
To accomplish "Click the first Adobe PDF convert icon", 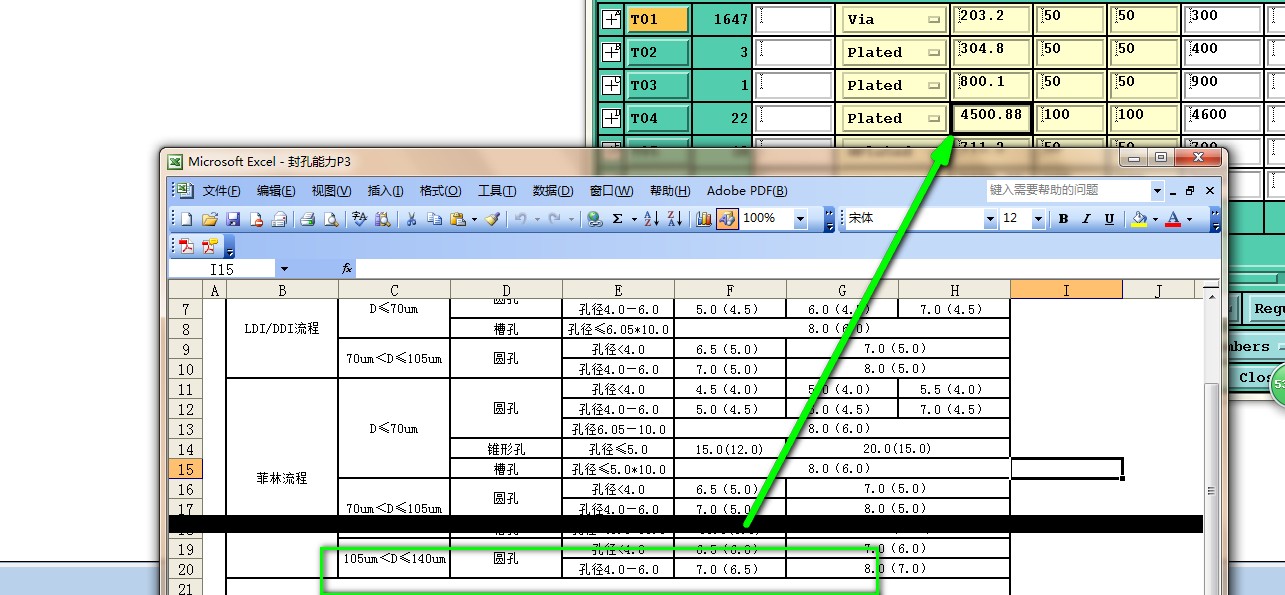I will pos(187,246).
